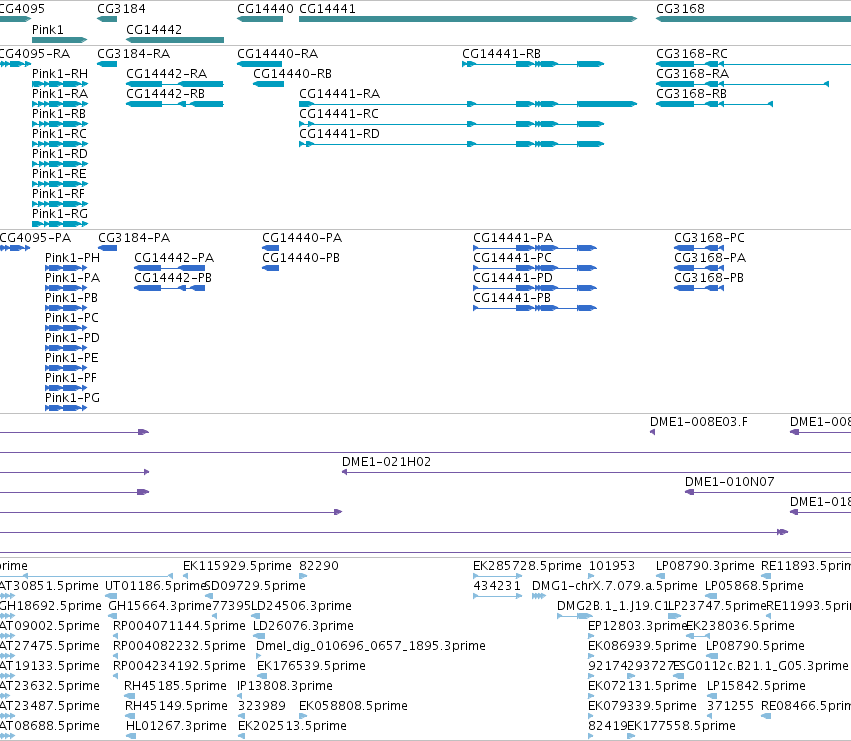Select EST RH45185.5prime

coord(175,686)
